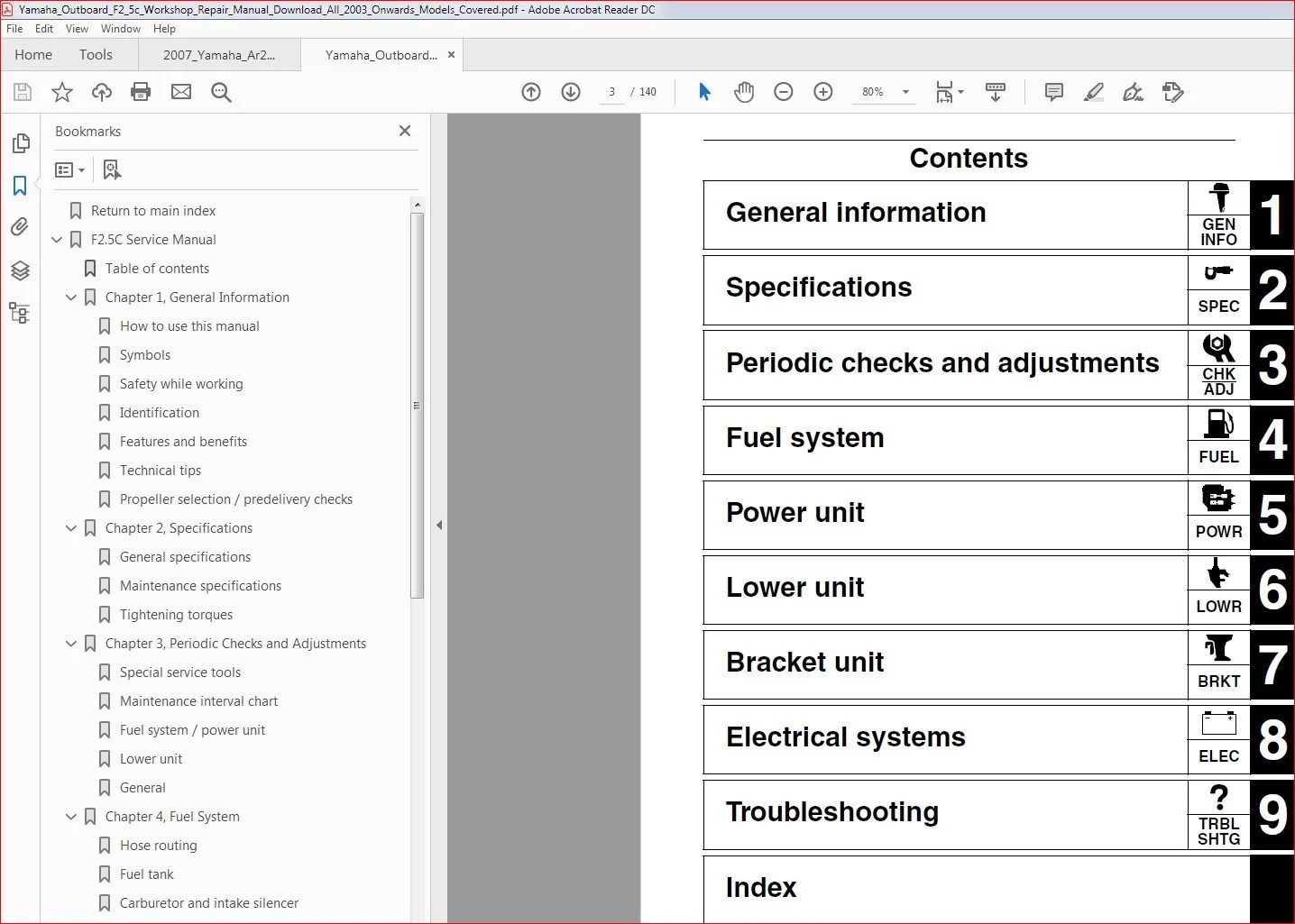1295x924 pixels.
Task: Collapse Chapter 3, Periodic Checks and Adjustments
Action: click(x=71, y=644)
